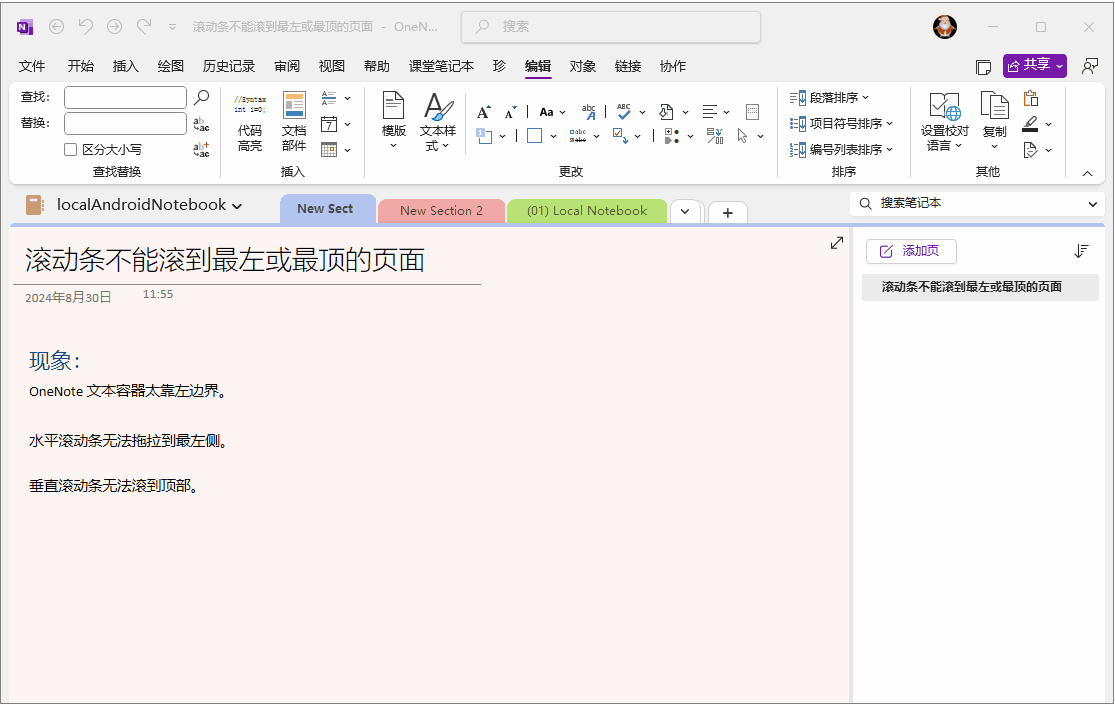The image size is (1115, 705).
Task: Click the highlighter pen icon in 其他
Action: (1030, 124)
